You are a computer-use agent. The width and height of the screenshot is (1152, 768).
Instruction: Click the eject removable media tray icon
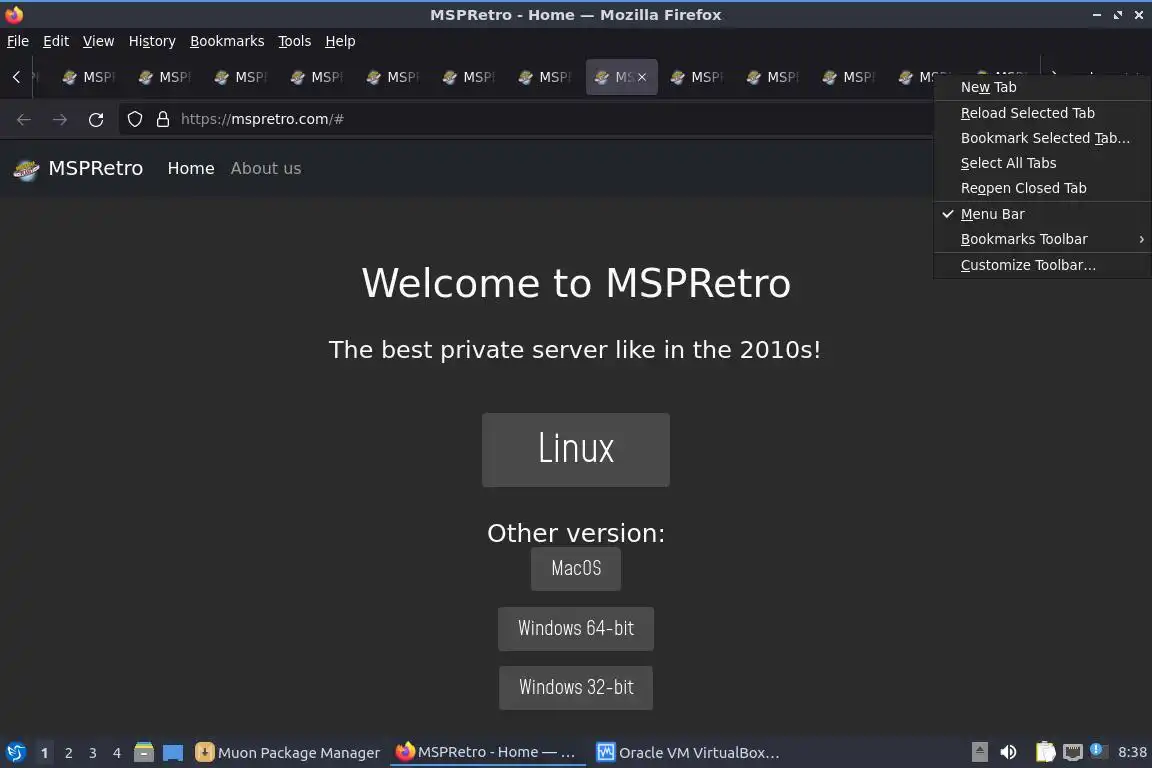point(979,752)
